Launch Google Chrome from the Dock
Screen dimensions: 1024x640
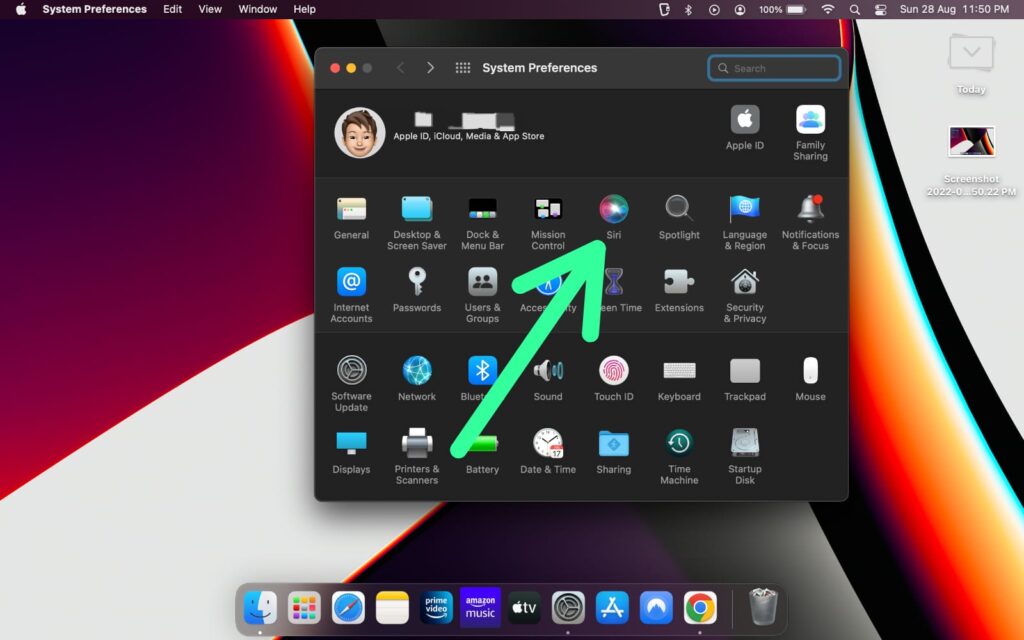tap(700, 608)
